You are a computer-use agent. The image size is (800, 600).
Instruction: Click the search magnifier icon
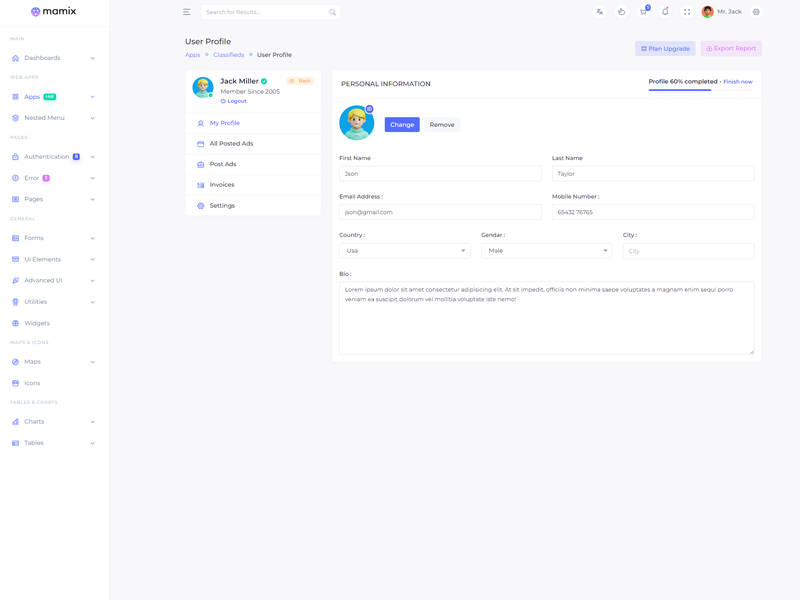[332, 12]
